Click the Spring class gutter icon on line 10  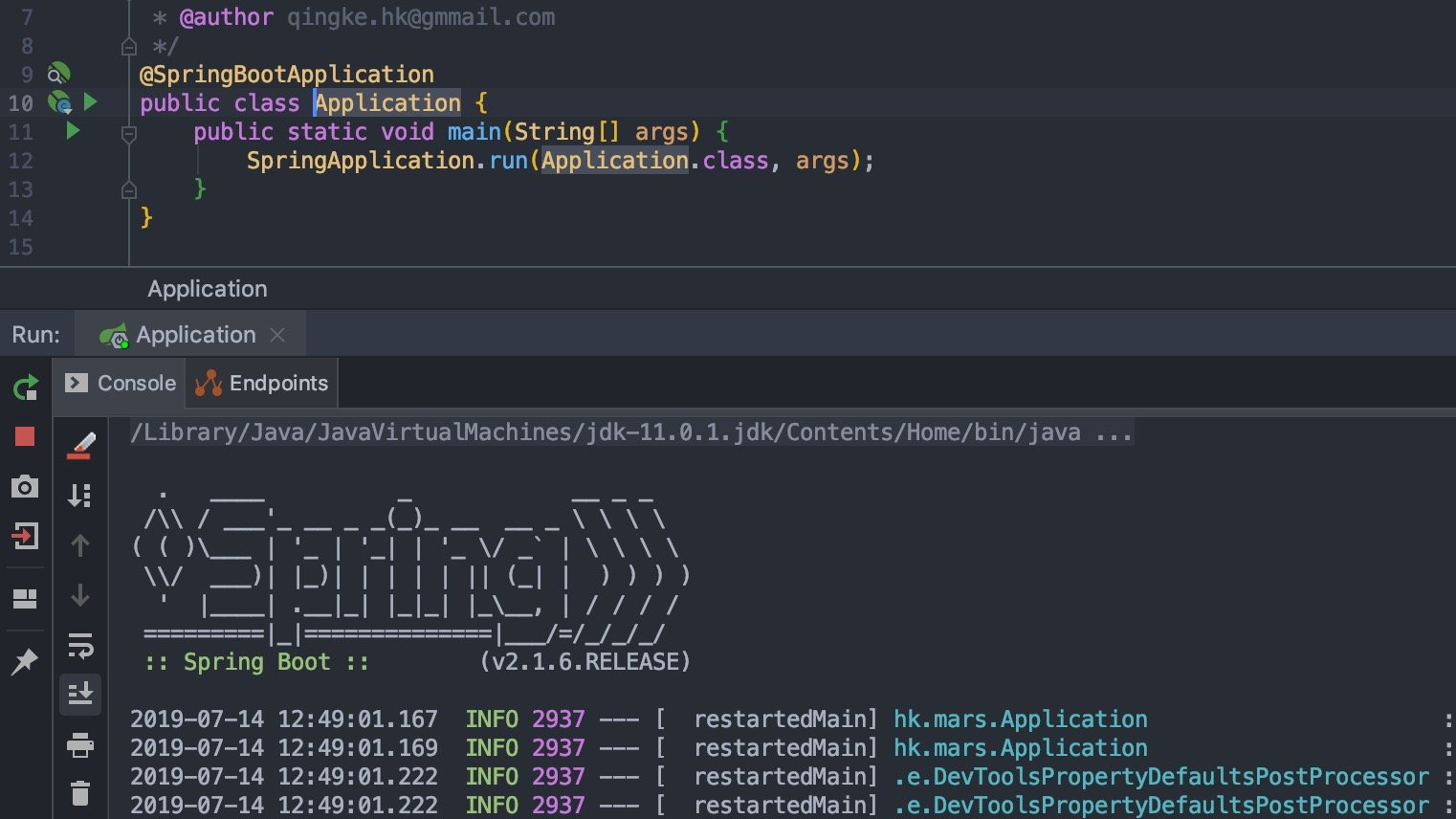59,102
